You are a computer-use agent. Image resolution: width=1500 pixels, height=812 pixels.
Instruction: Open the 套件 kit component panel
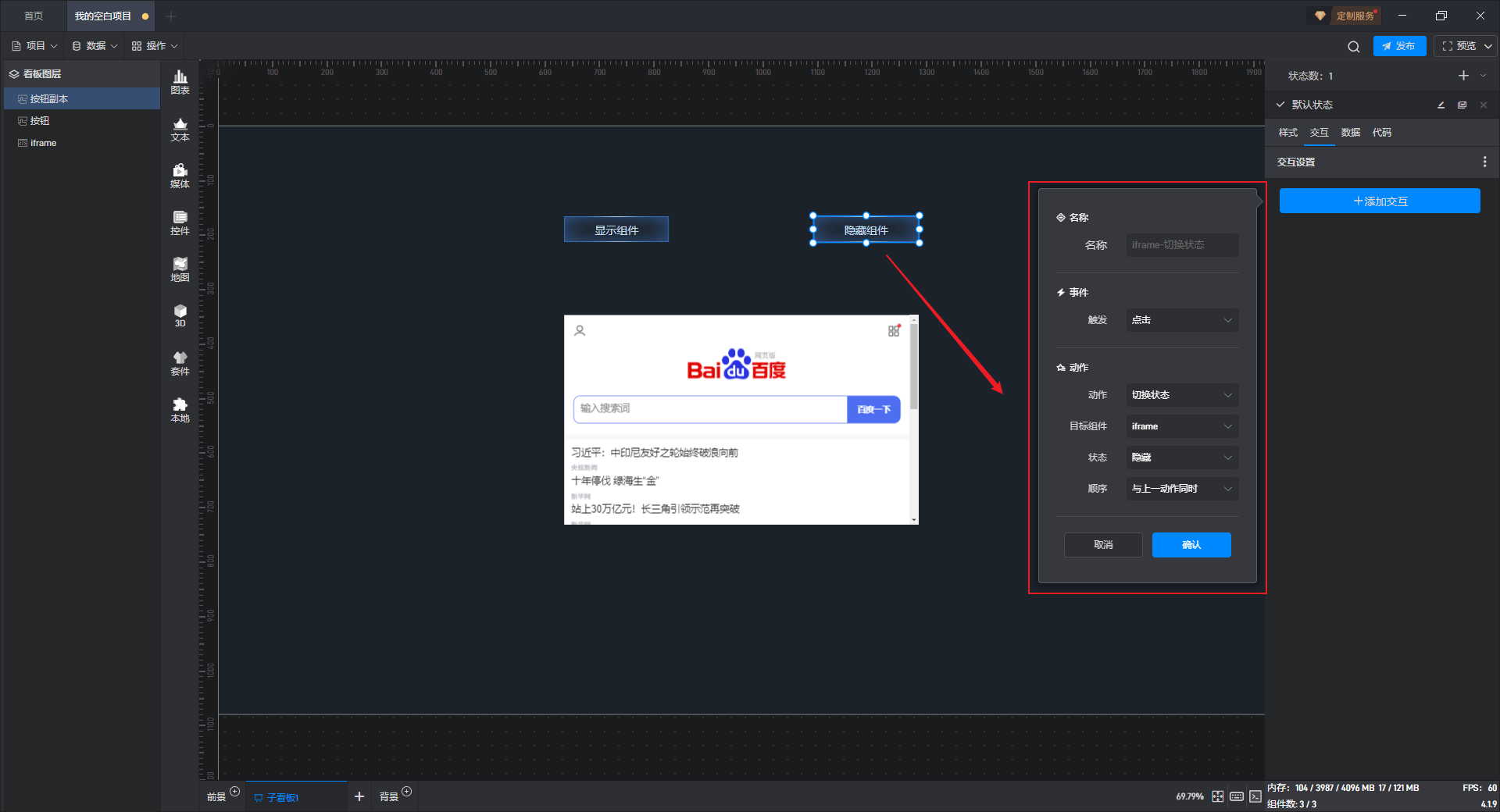pyautogui.click(x=180, y=363)
